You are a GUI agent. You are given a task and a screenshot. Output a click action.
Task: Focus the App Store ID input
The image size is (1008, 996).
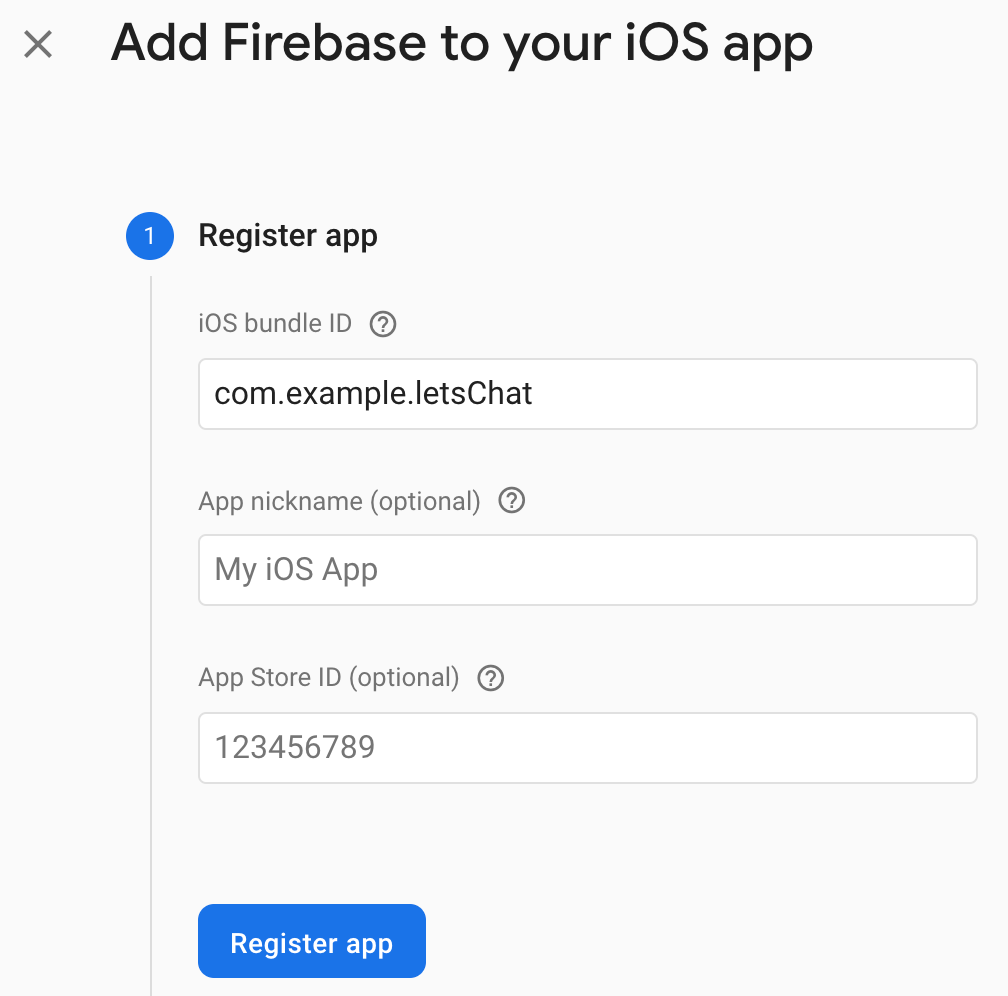coord(588,748)
